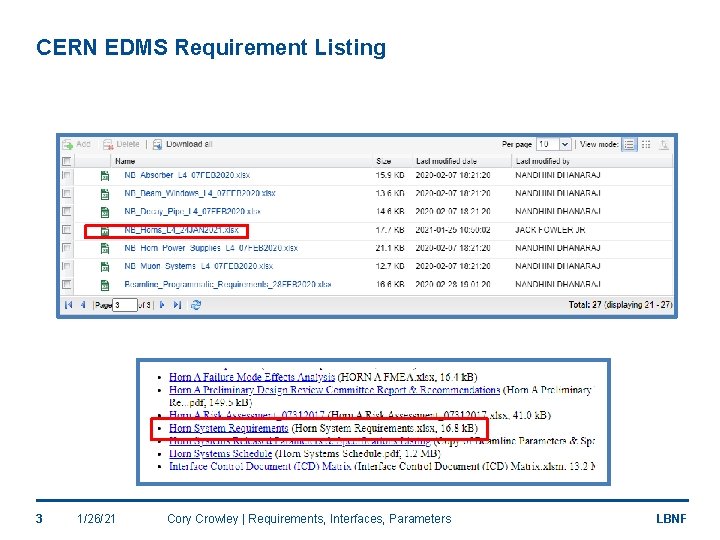Tick checkbox for NB_Beam_Windows row
The height and width of the screenshot is (540, 720).
tap(67, 194)
